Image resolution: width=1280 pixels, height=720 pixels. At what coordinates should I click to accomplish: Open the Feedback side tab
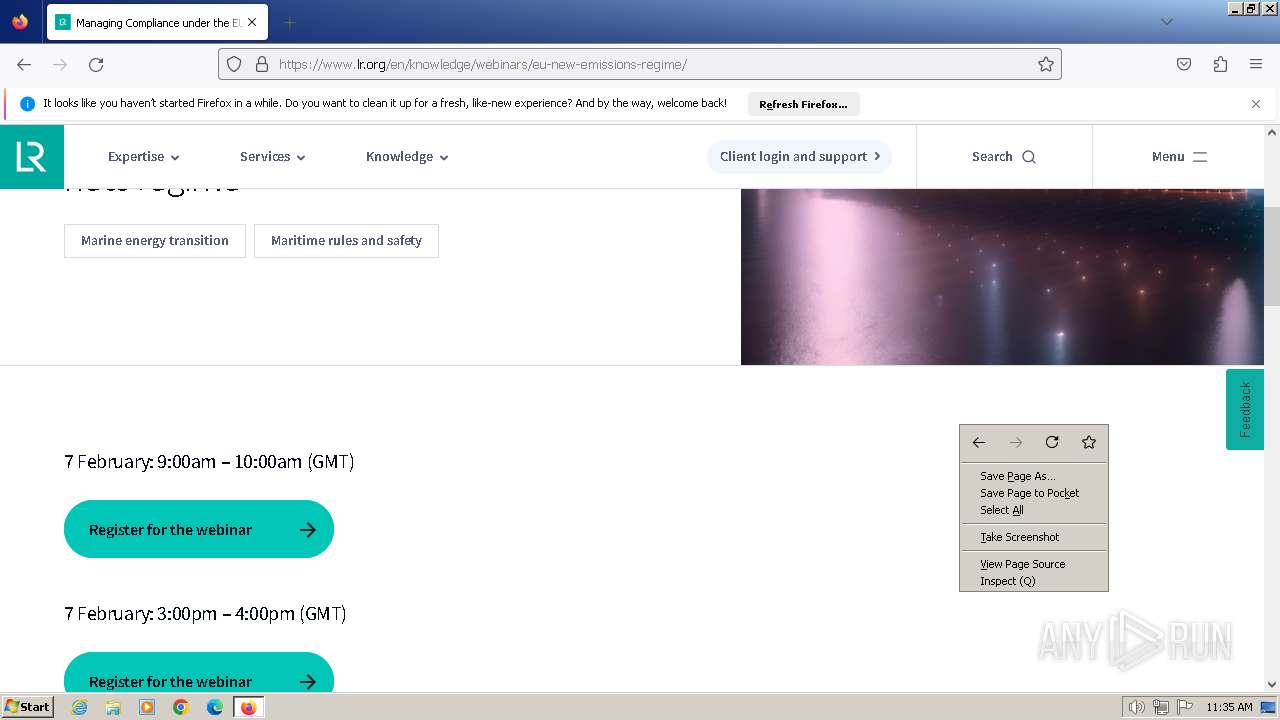[x=1245, y=410]
